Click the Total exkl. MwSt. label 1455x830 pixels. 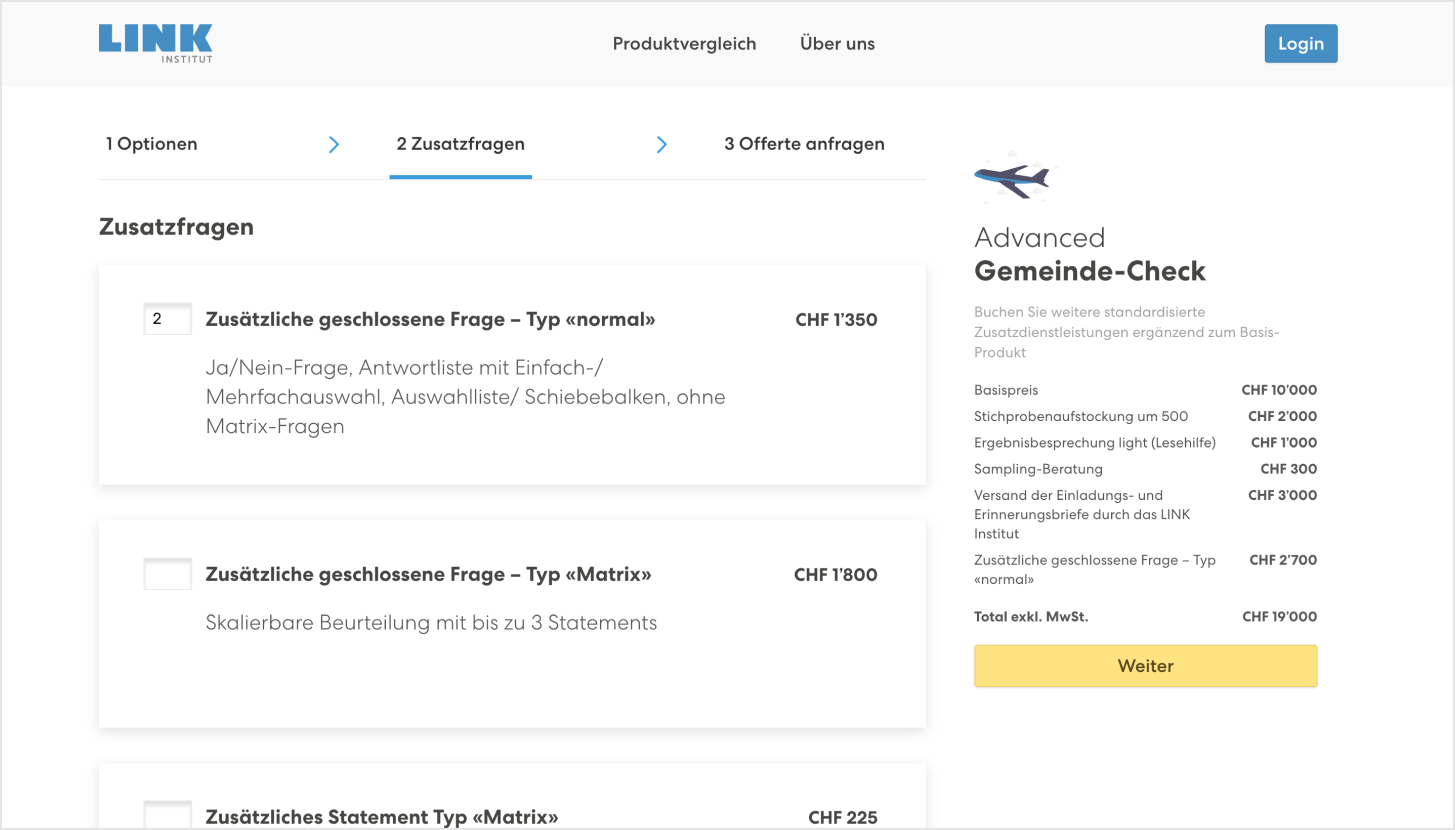tap(1031, 617)
